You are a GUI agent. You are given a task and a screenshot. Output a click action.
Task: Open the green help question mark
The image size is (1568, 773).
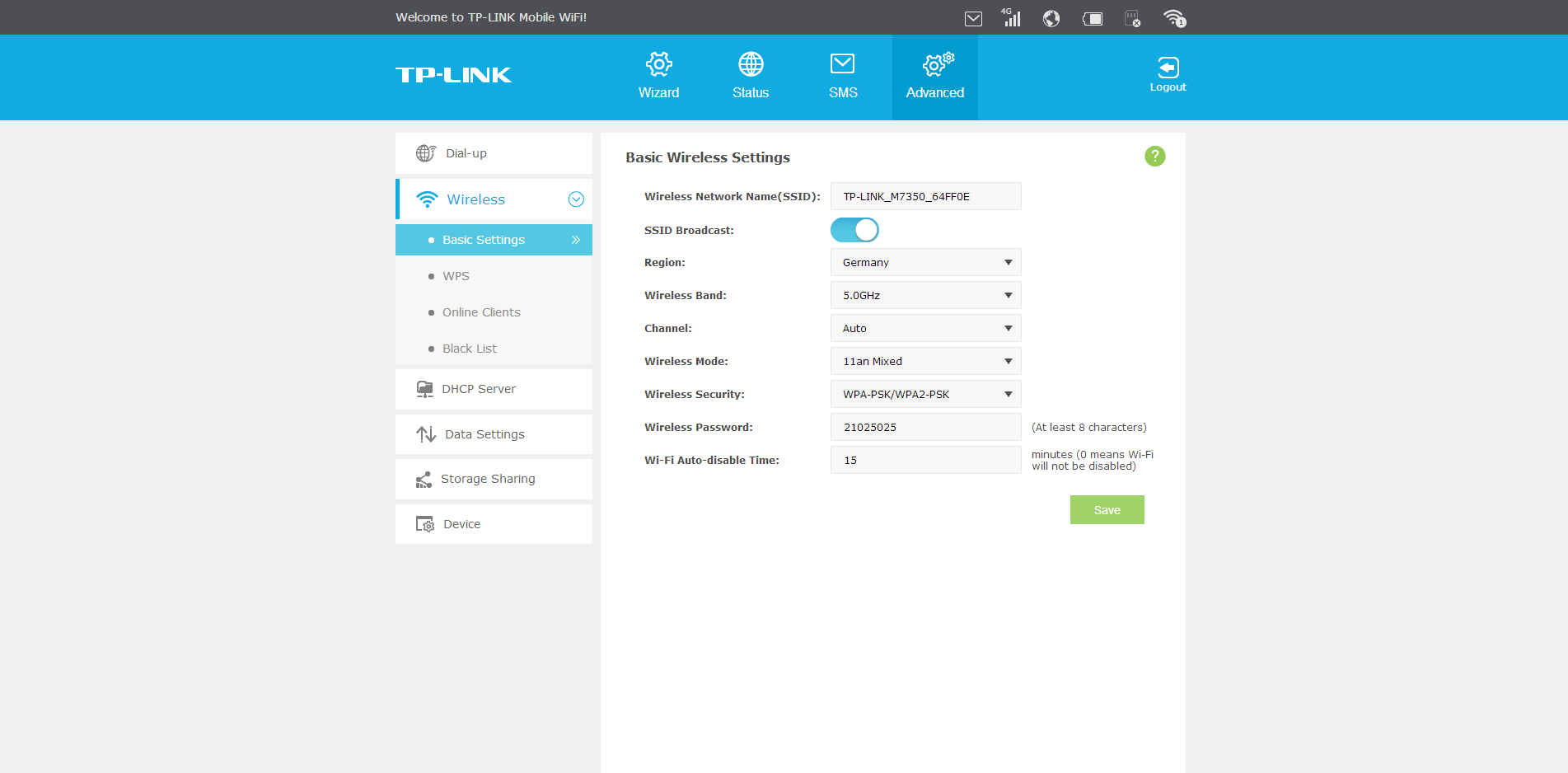1154,156
